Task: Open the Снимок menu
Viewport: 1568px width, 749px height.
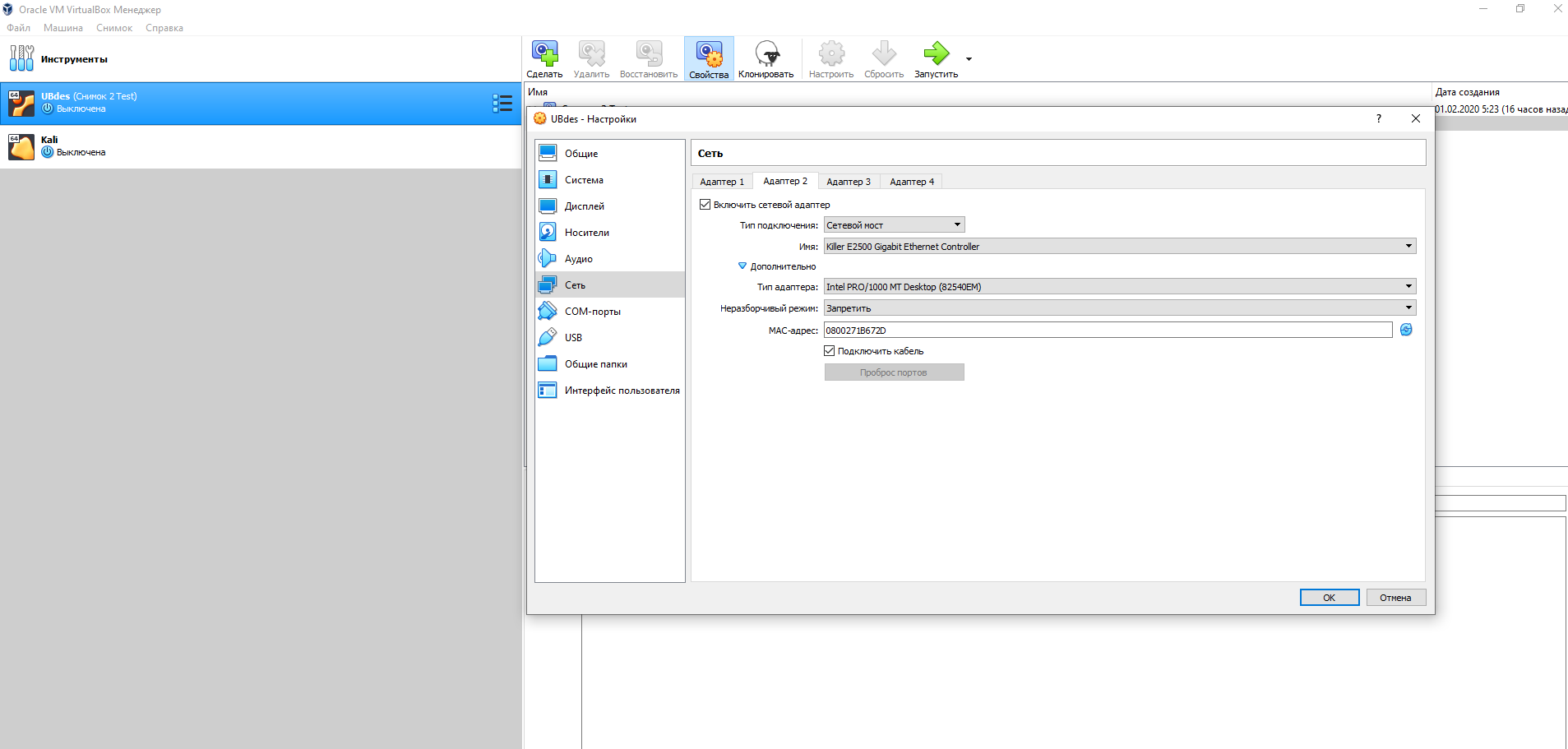Action: [114, 28]
